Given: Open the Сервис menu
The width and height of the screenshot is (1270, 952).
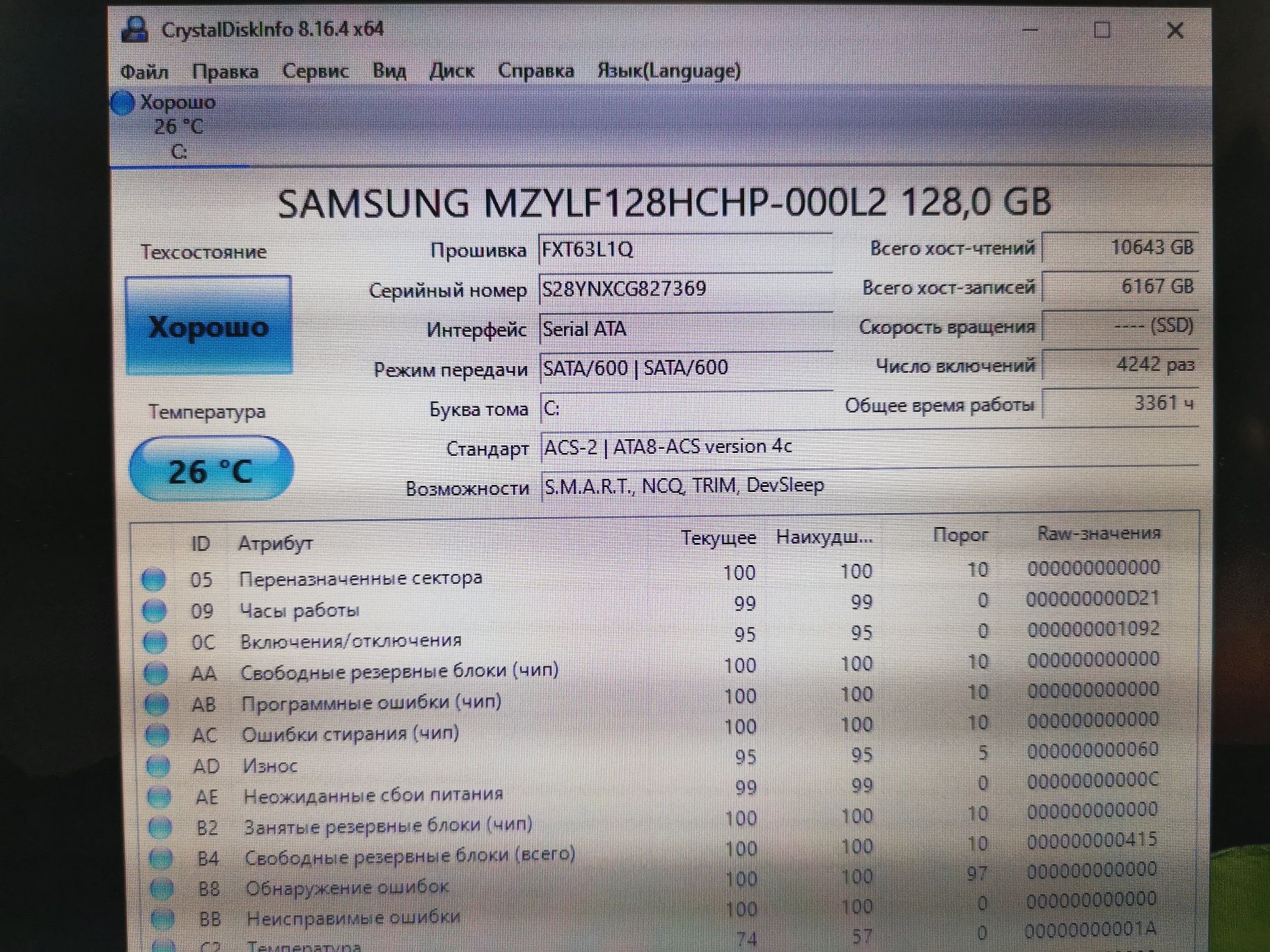Looking at the screenshot, I should pos(315,71).
